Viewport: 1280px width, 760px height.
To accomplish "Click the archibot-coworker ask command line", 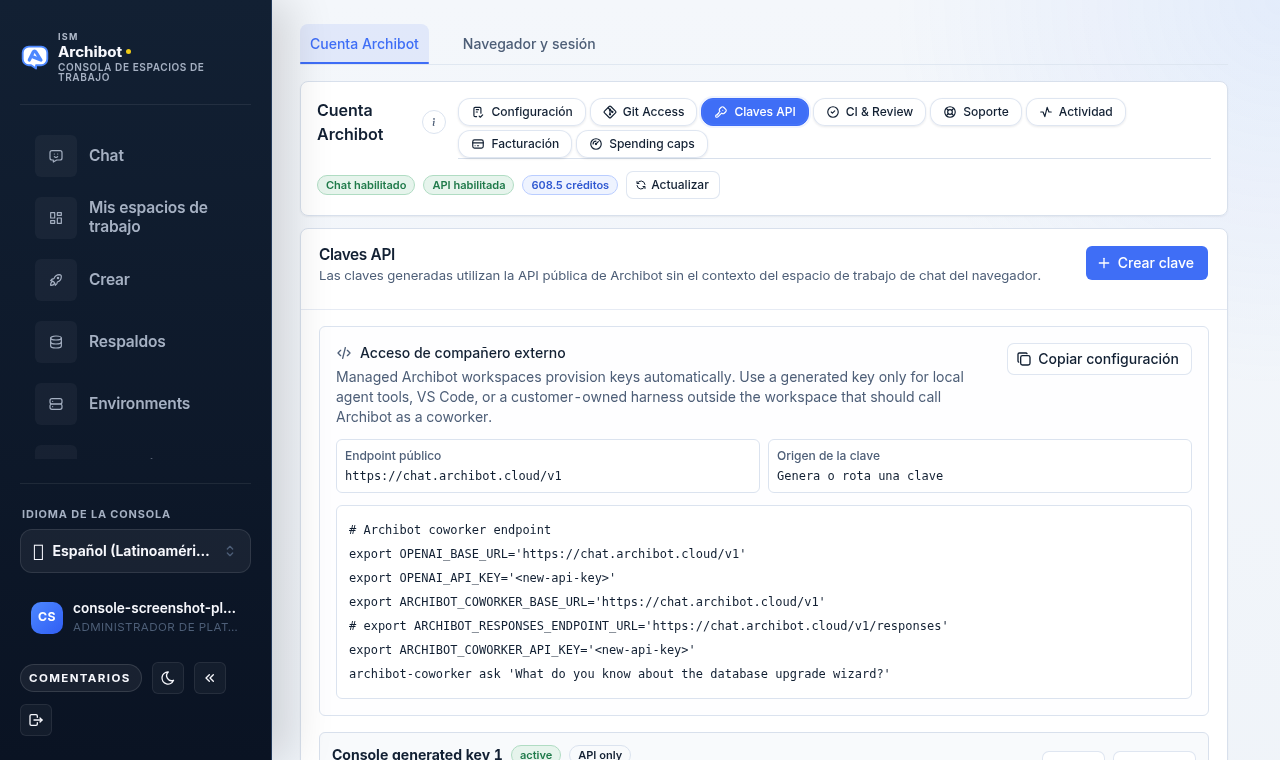I will click(619, 673).
